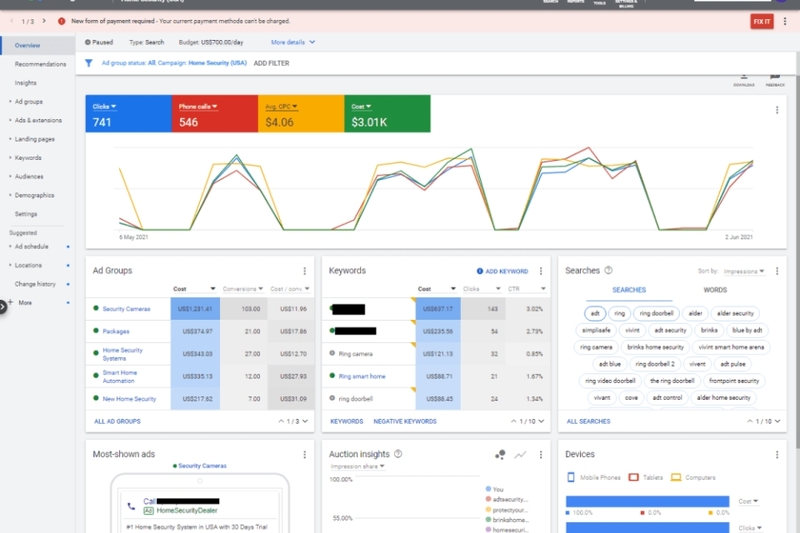Click the Fix It button
The width and height of the screenshot is (800, 533).
(761, 21)
